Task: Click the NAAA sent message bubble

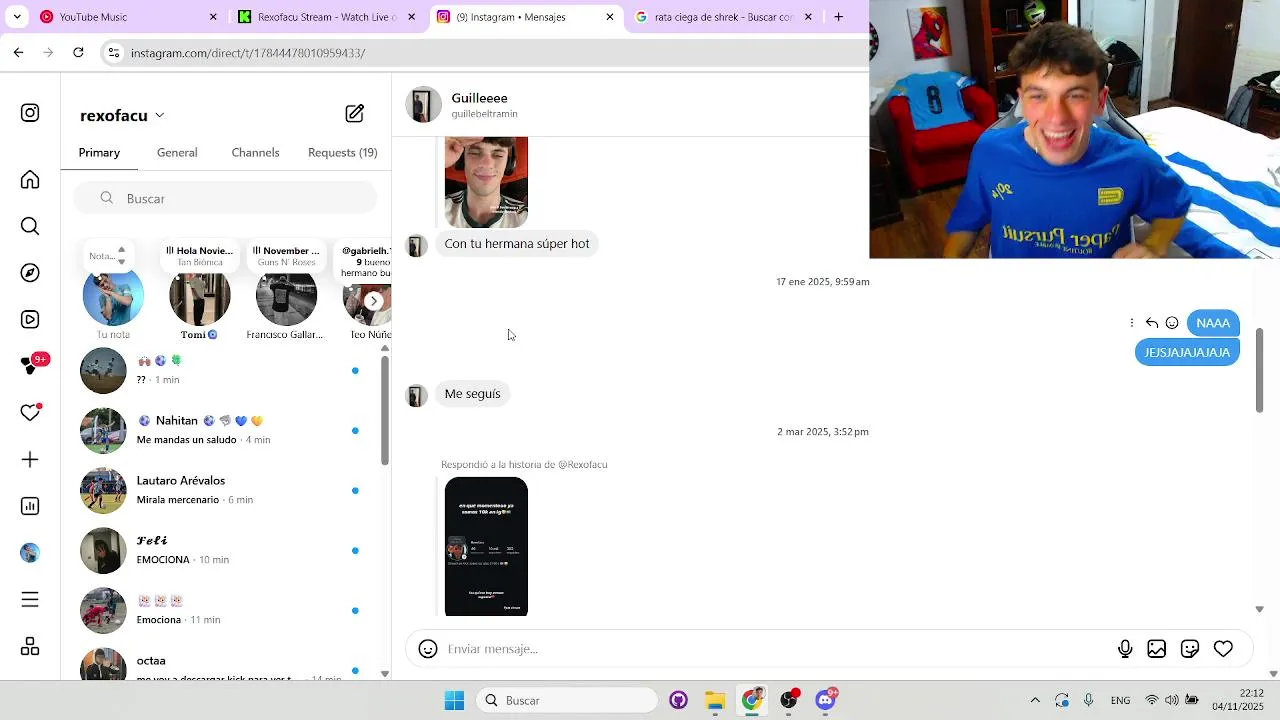Action: 1213,323
